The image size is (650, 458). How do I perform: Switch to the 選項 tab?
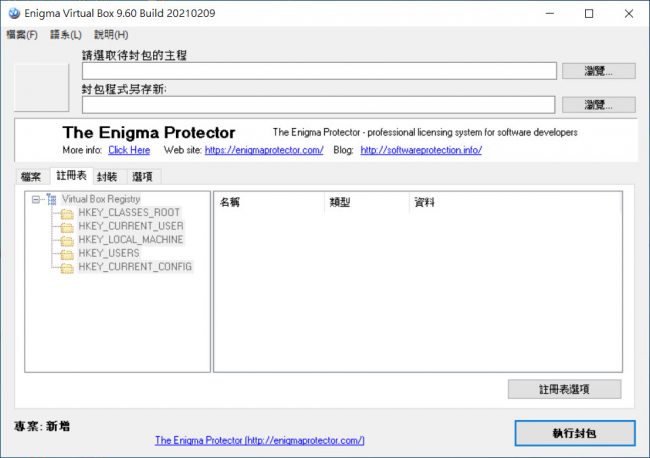click(142, 177)
